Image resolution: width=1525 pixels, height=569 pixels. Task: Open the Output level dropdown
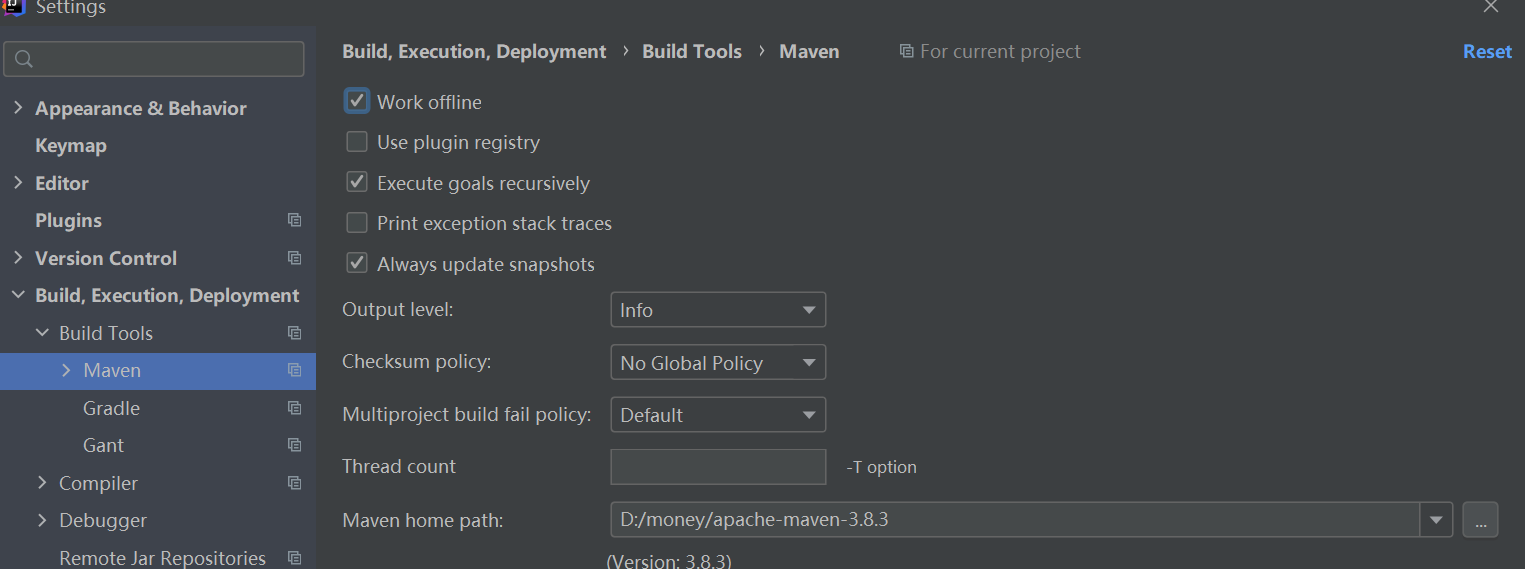coord(717,310)
